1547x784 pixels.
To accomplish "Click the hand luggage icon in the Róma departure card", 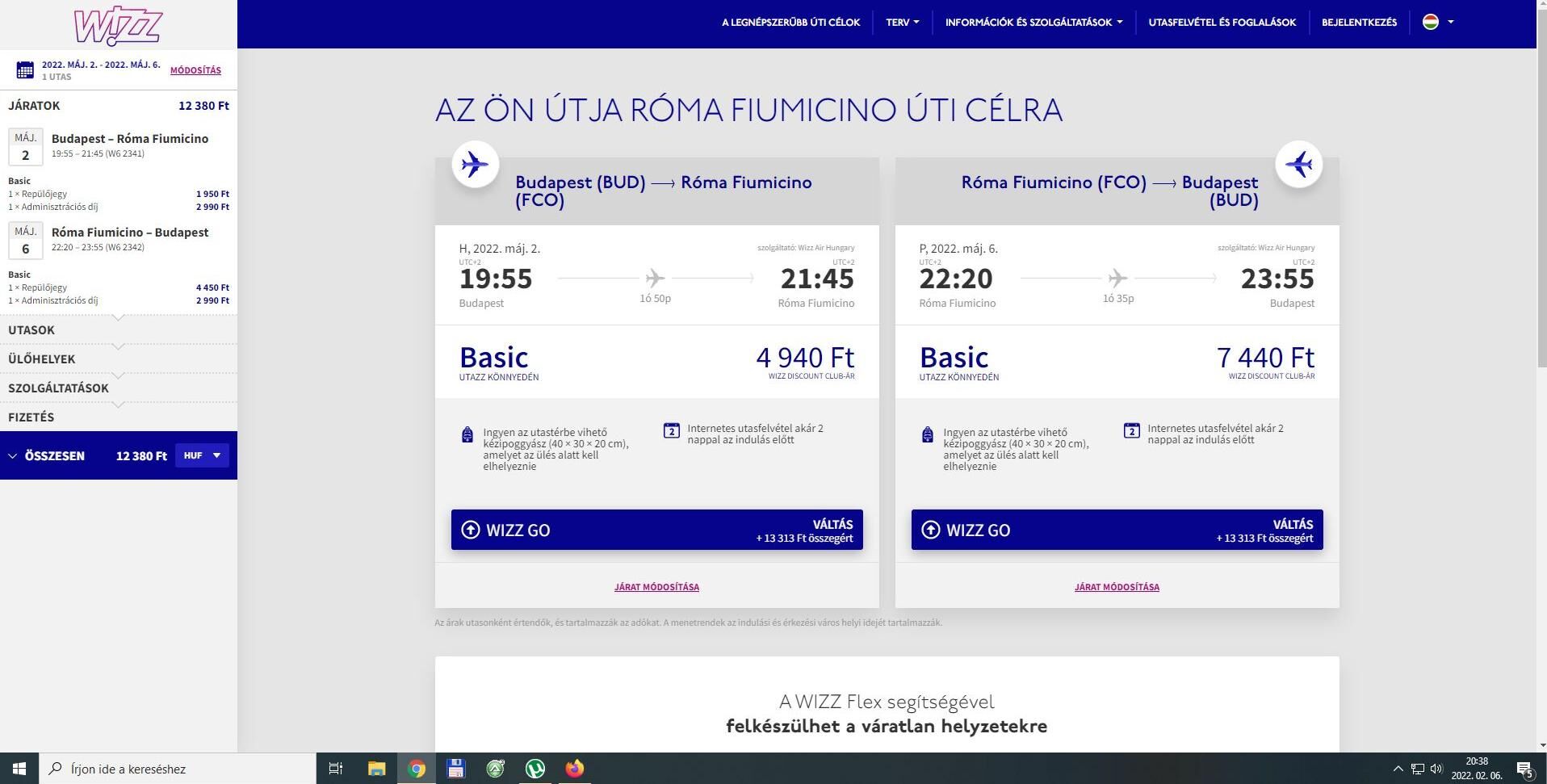I will pyautogui.click(x=927, y=435).
